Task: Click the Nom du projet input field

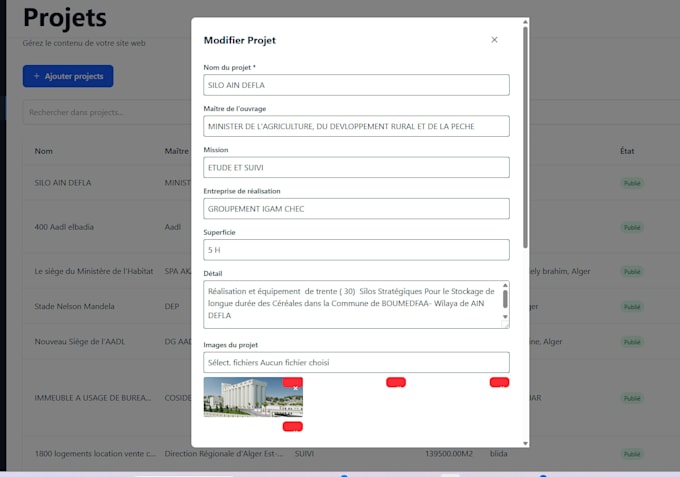Action: click(x=356, y=85)
